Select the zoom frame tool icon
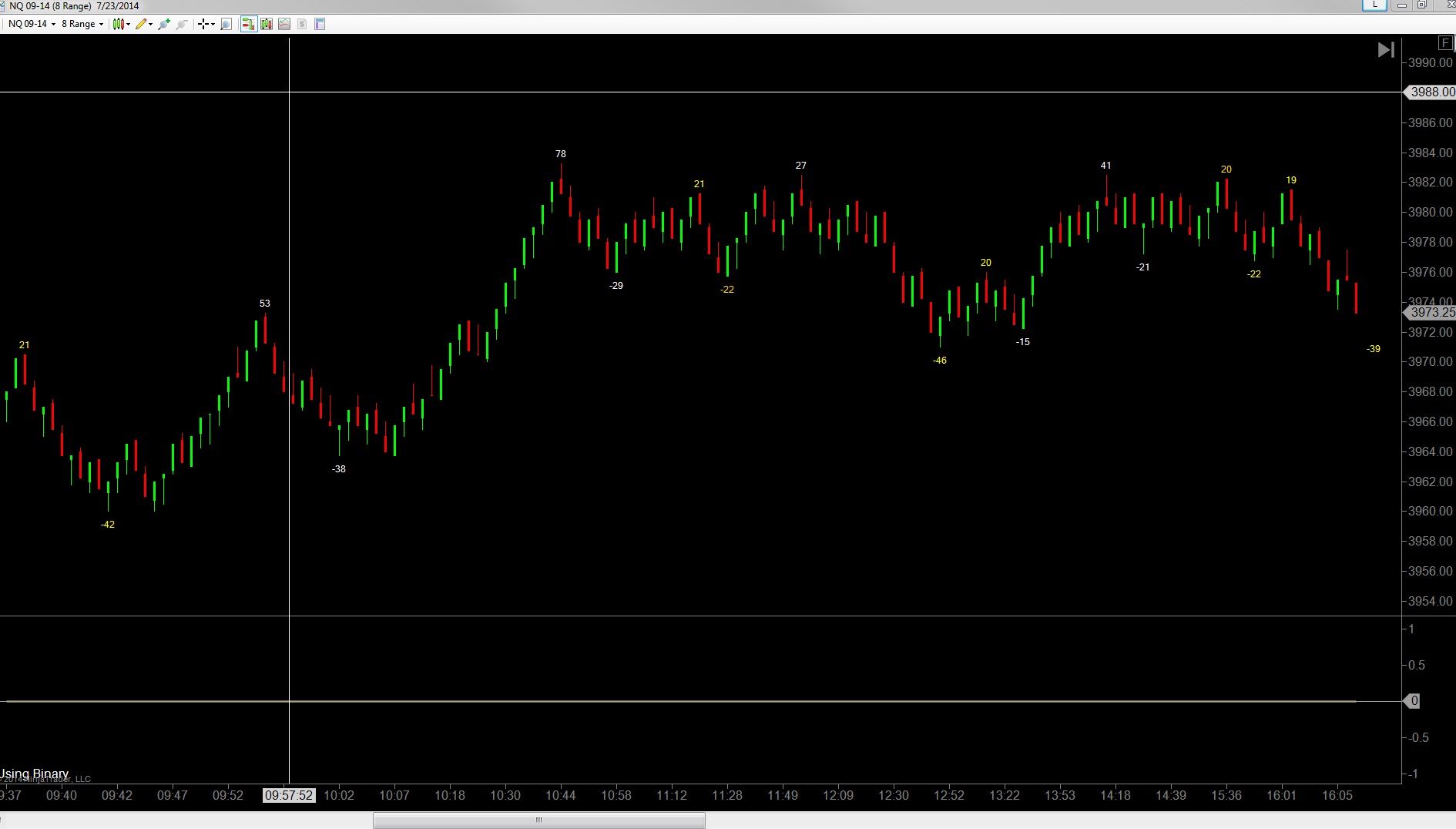This screenshot has width=1456, height=829. pos(226,24)
